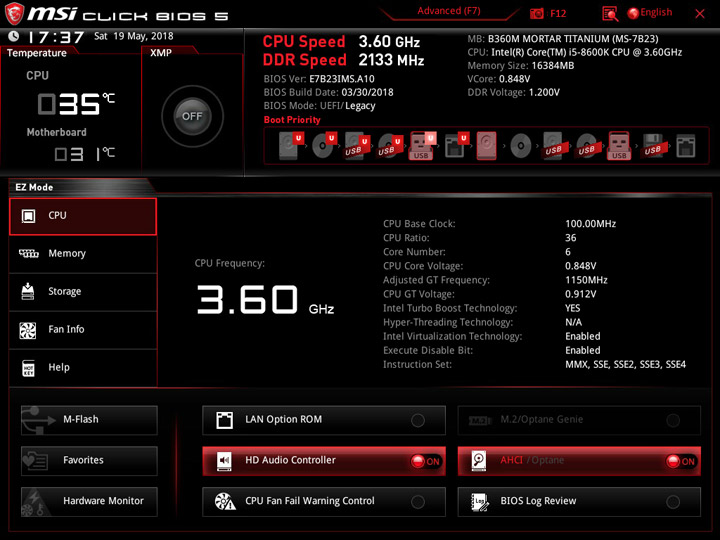
Task: Click the CPU Ratio value 36
Action: 570,238
